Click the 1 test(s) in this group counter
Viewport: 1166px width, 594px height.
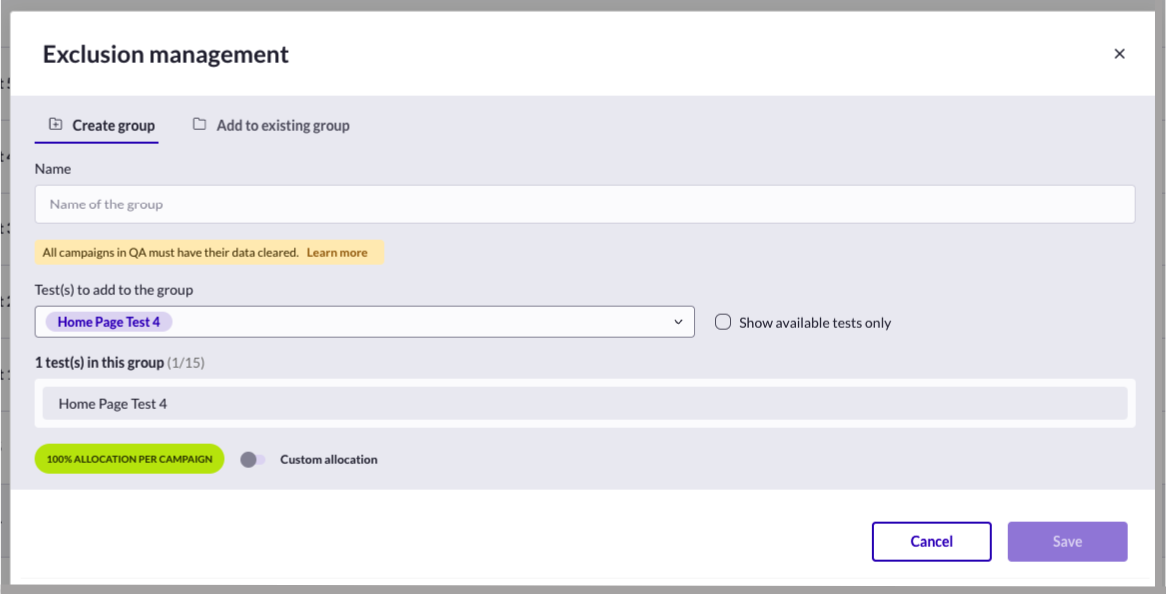120,364
